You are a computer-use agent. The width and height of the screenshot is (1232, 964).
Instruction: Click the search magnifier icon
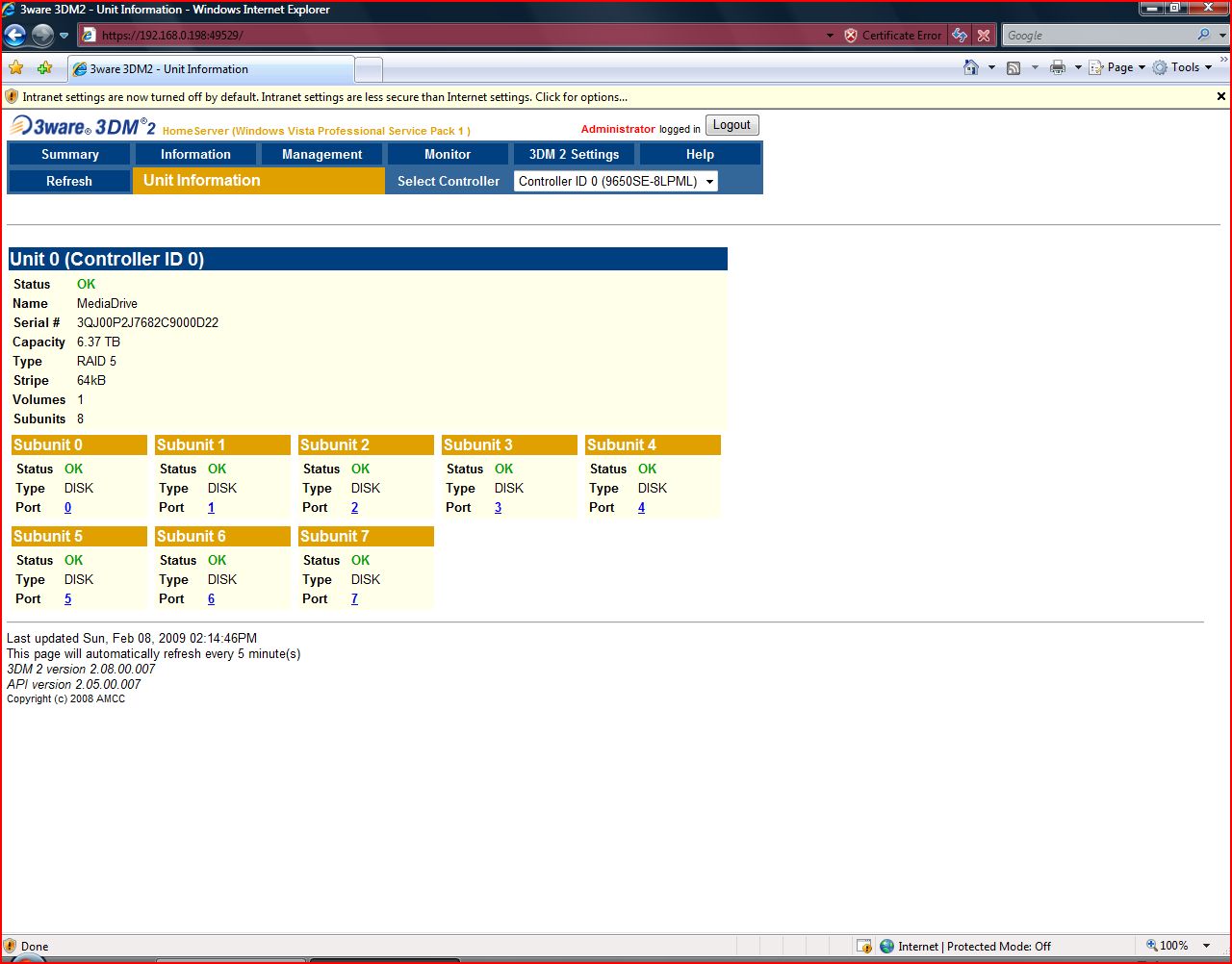point(1204,35)
